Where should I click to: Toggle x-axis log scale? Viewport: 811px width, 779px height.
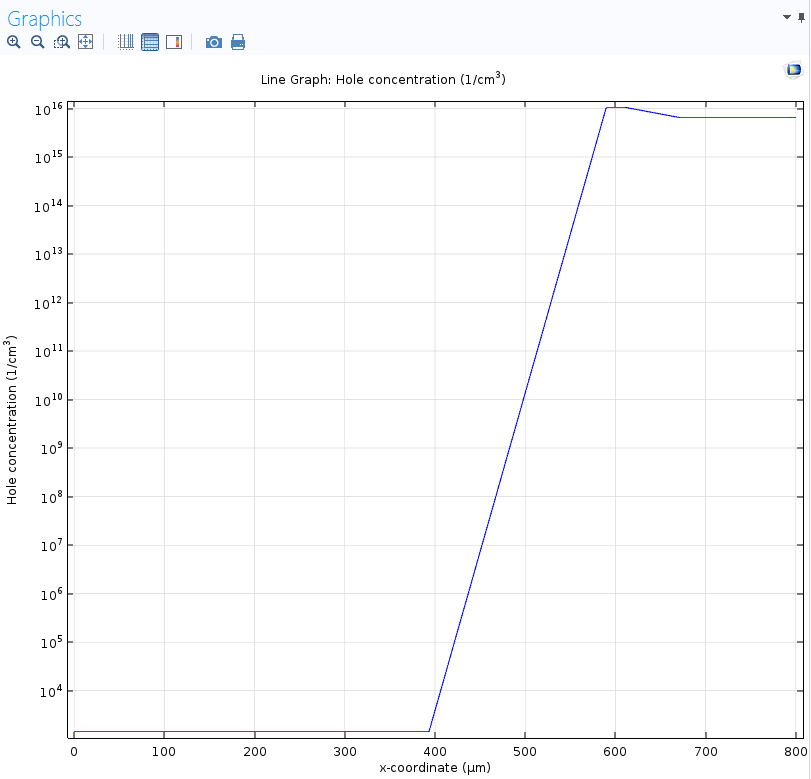pyautogui.click(x=126, y=42)
